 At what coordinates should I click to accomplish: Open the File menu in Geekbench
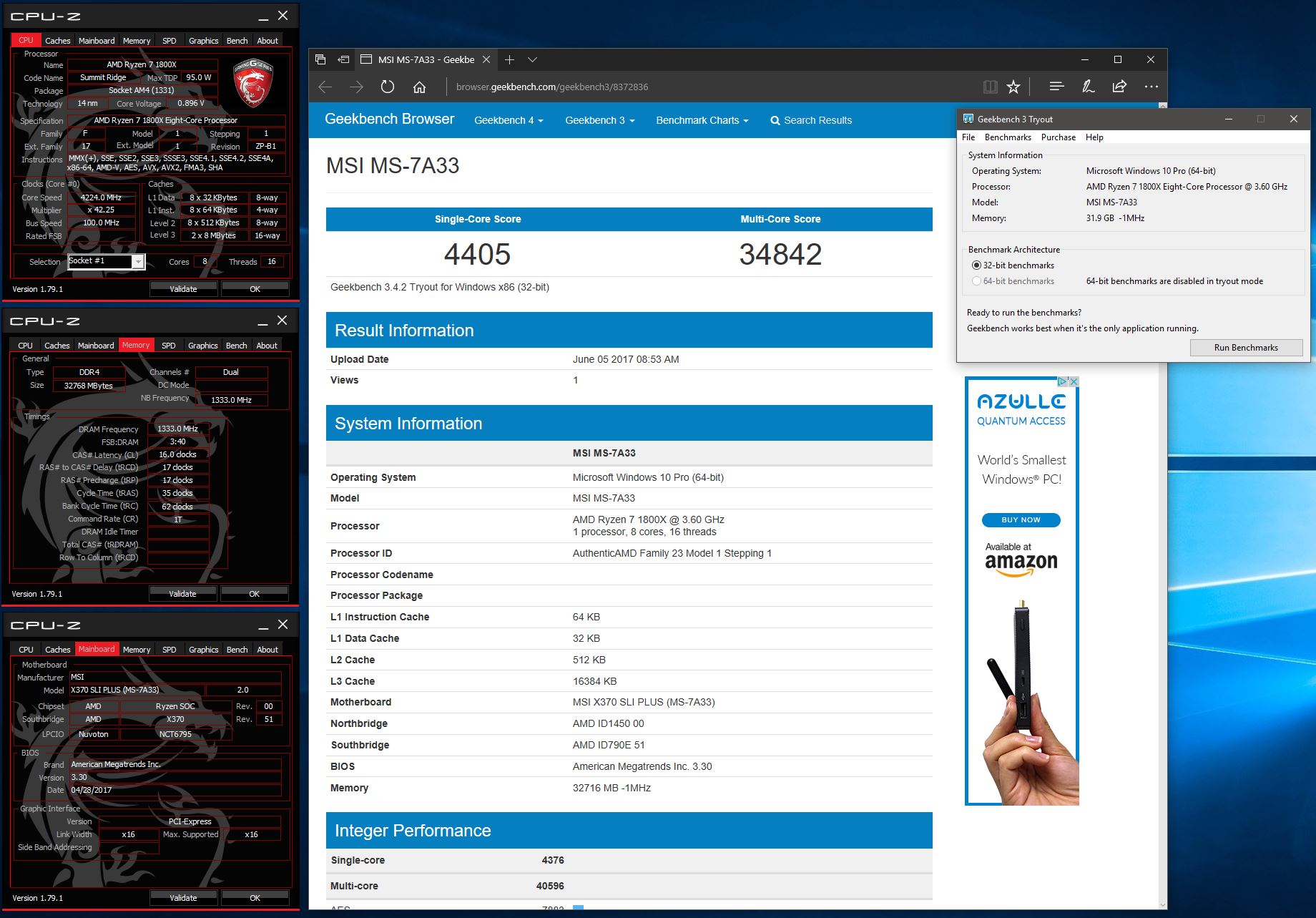[968, 137]
